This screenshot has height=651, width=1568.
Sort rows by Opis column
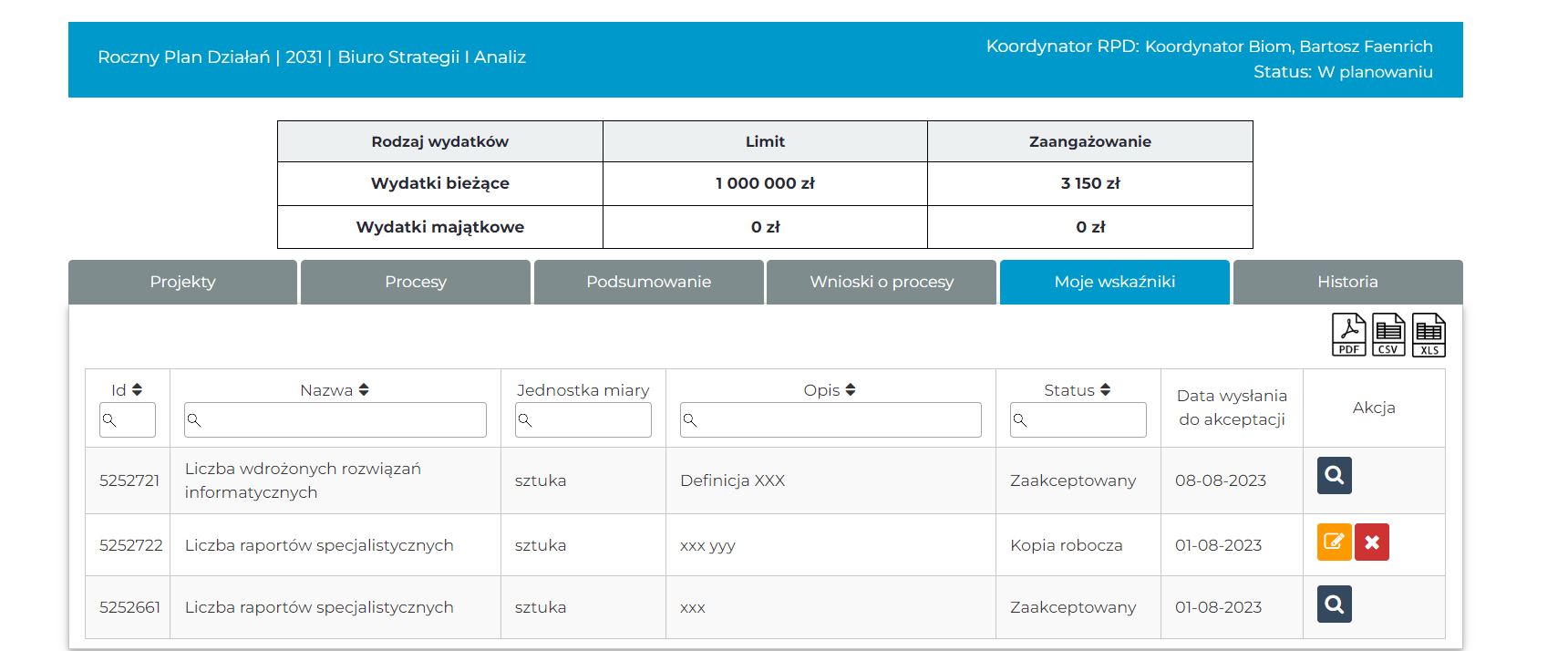850,390
